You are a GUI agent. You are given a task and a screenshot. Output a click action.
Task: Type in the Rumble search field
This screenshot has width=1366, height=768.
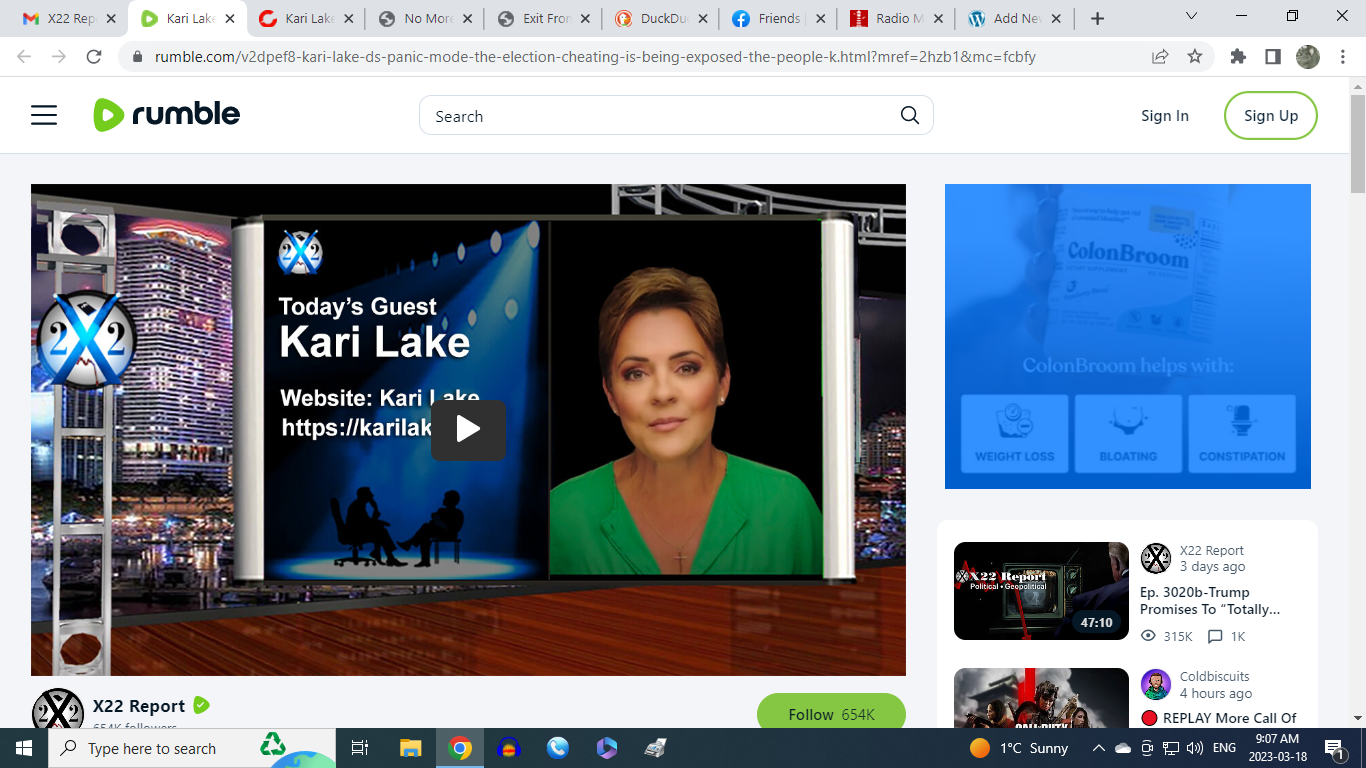660,116
